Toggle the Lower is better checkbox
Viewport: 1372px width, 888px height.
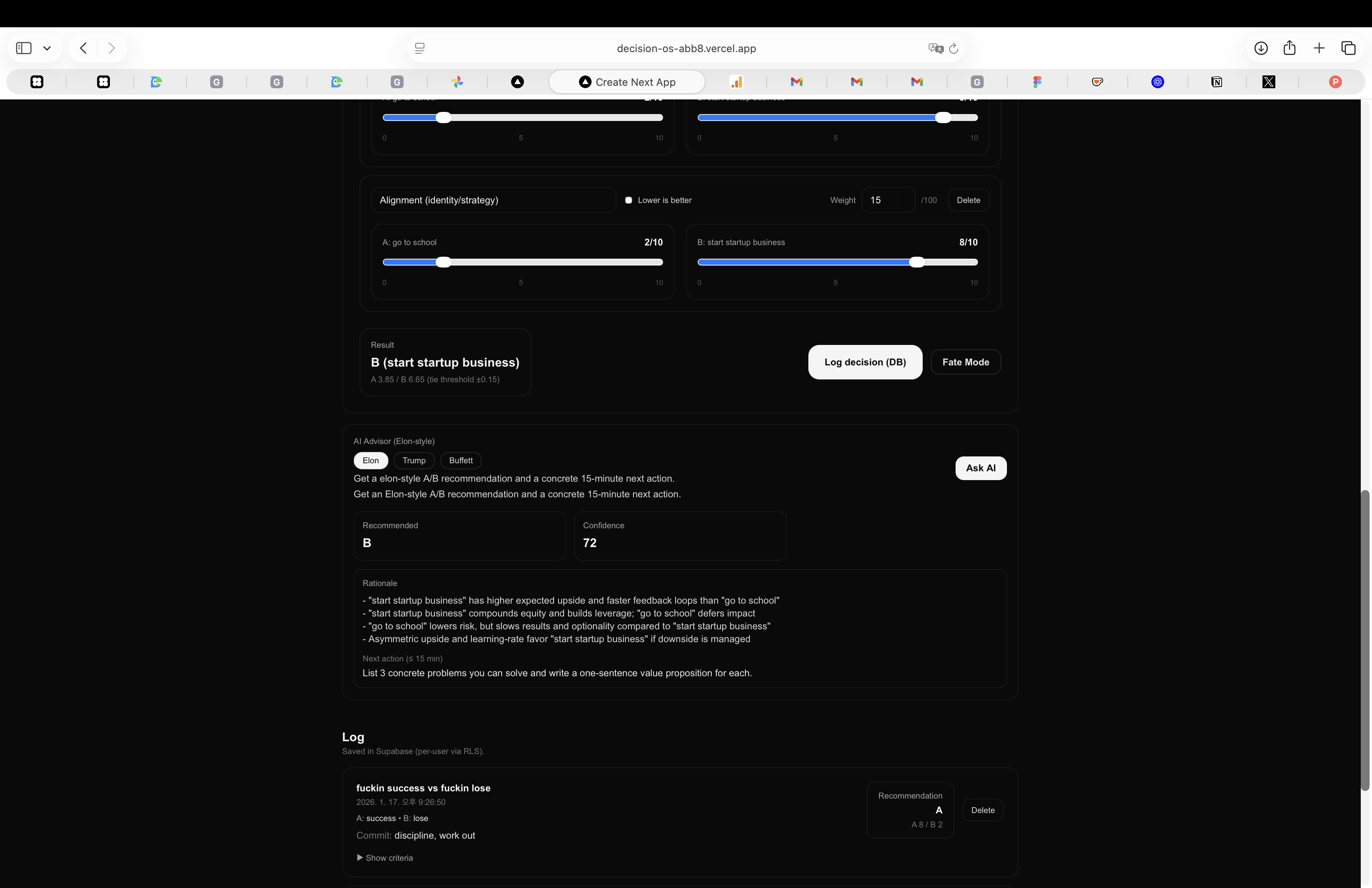[x=628, y=200]
